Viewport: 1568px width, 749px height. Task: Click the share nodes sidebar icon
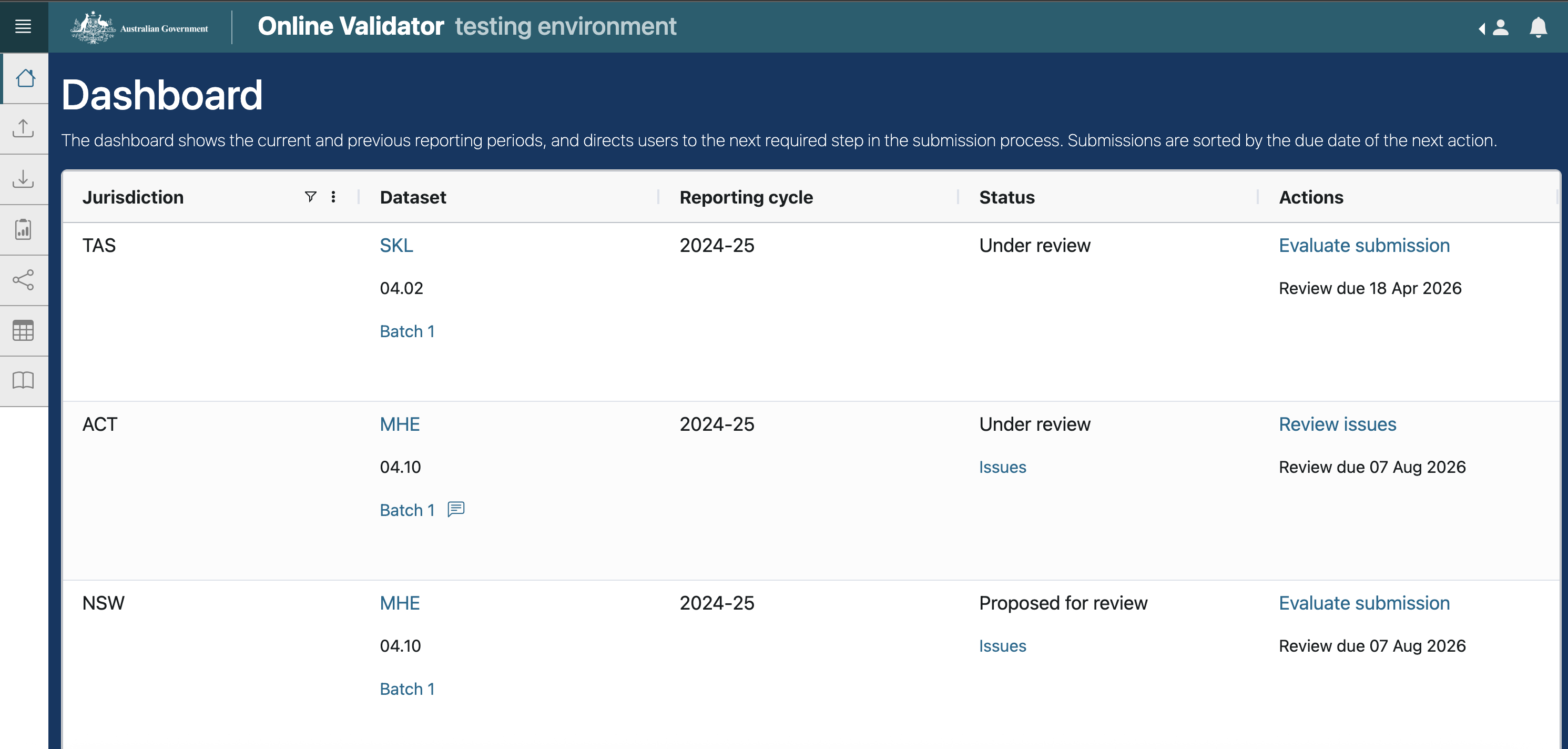(x=23, y=280)
